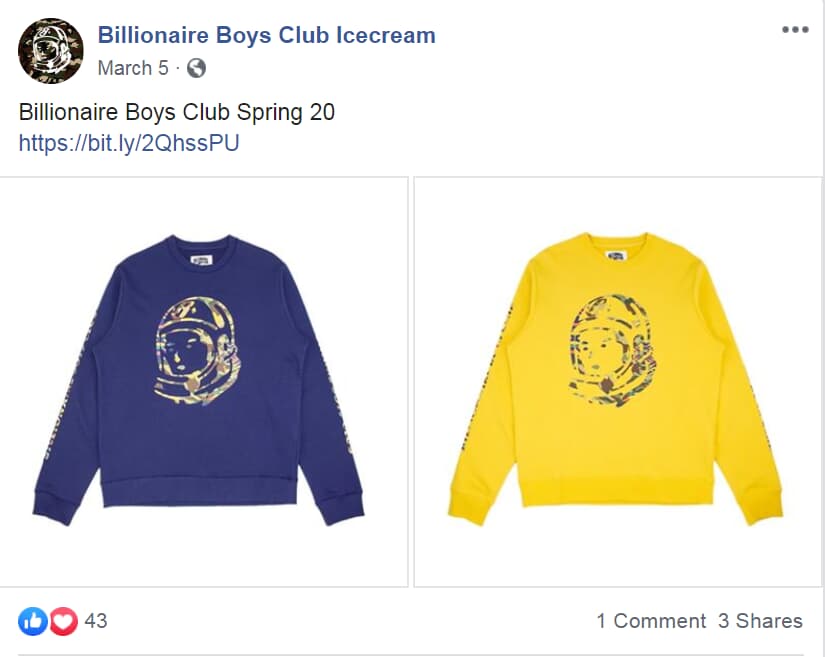Click the blue Like reaction icon
The width and height of the screenshot is (825, 657).
tap(33, 621)
